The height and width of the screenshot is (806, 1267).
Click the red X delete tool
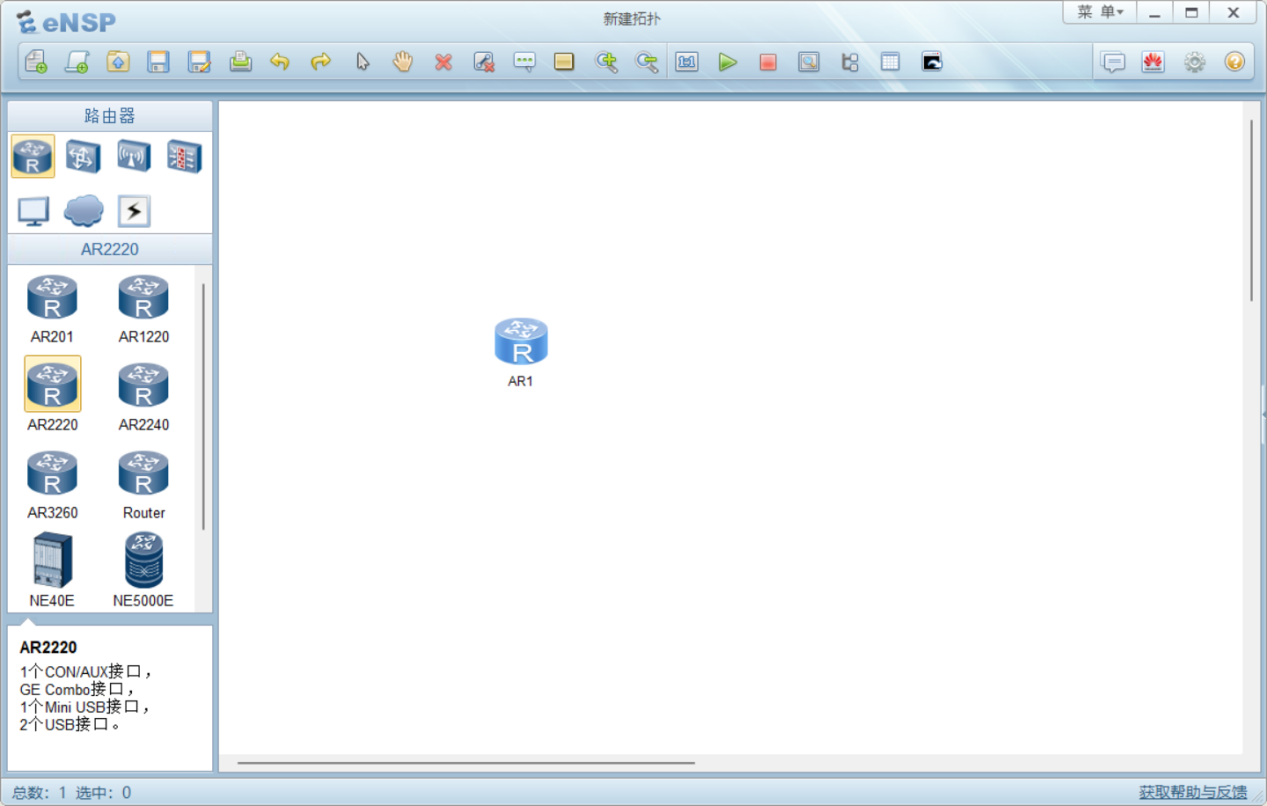coord(443,62)
